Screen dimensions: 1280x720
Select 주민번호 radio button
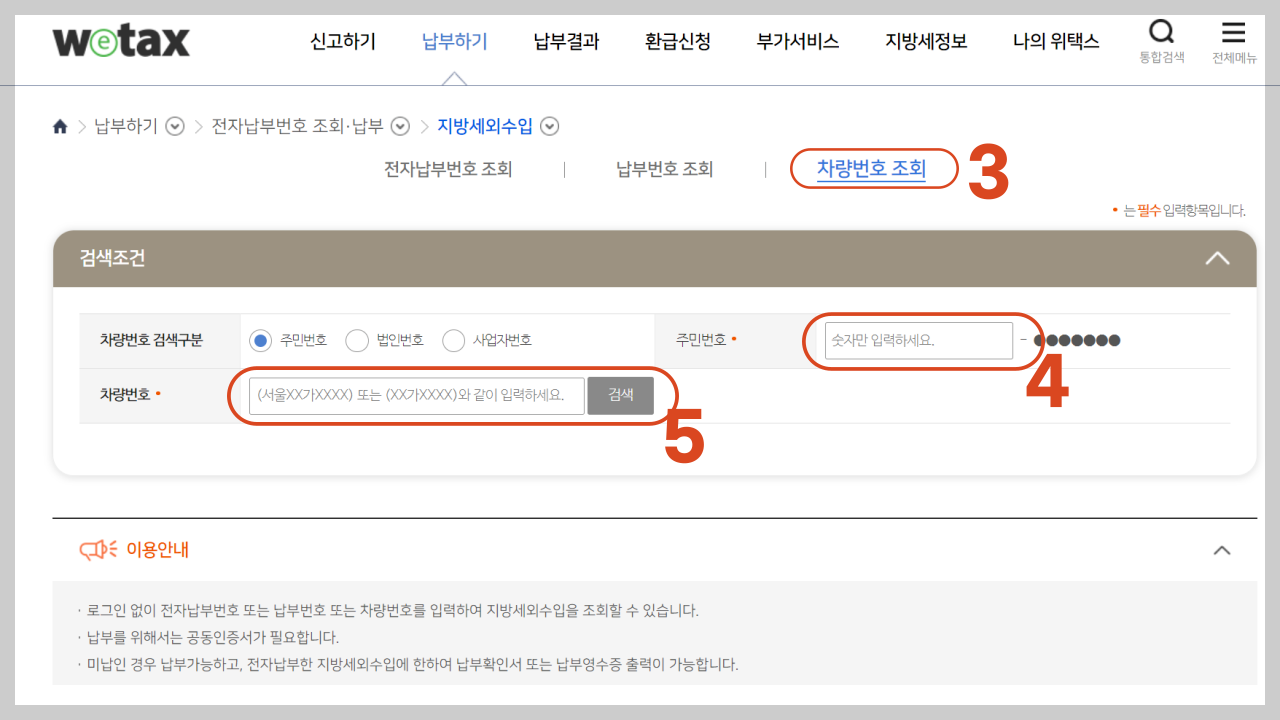(260, 340)
